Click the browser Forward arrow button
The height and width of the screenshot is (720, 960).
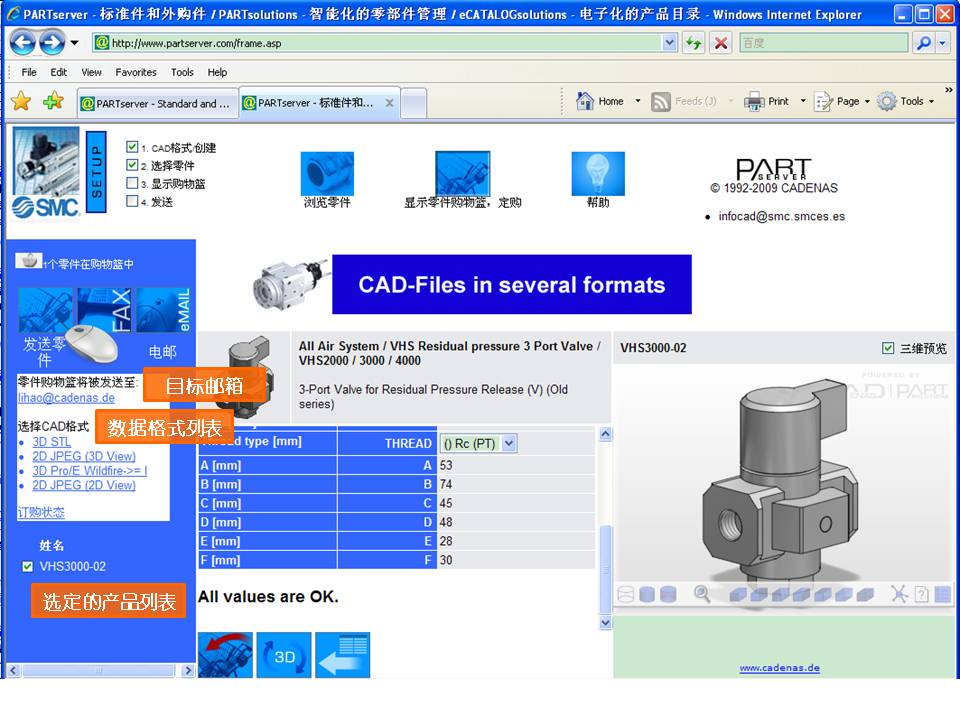click(51, 42)
